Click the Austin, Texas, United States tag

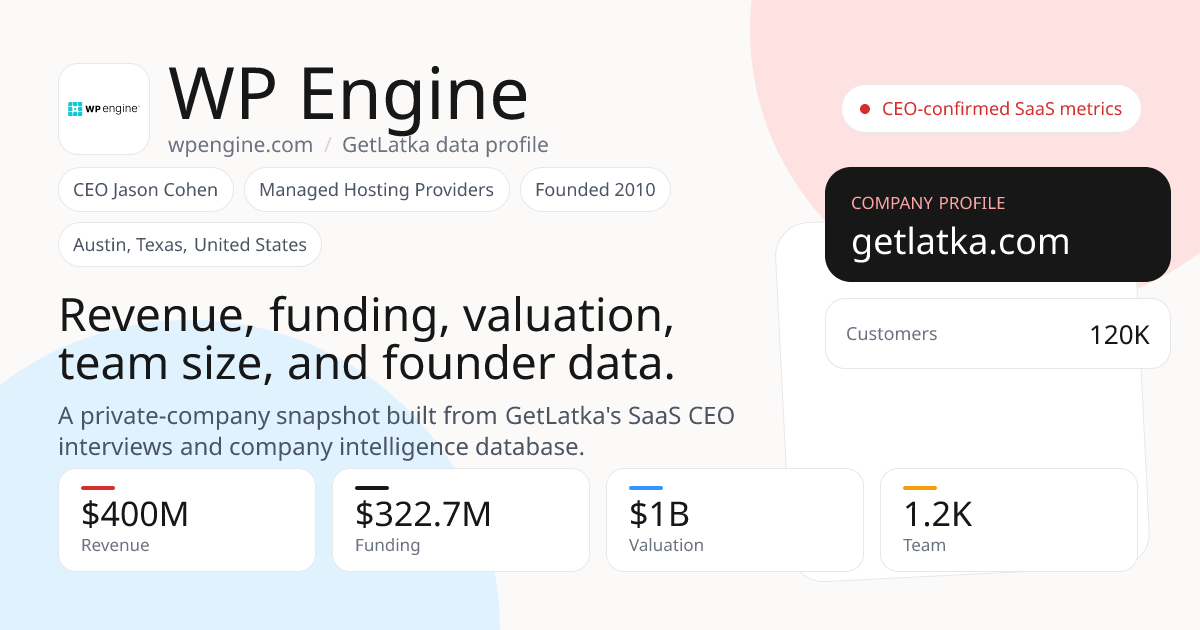[x=190, y=245]
